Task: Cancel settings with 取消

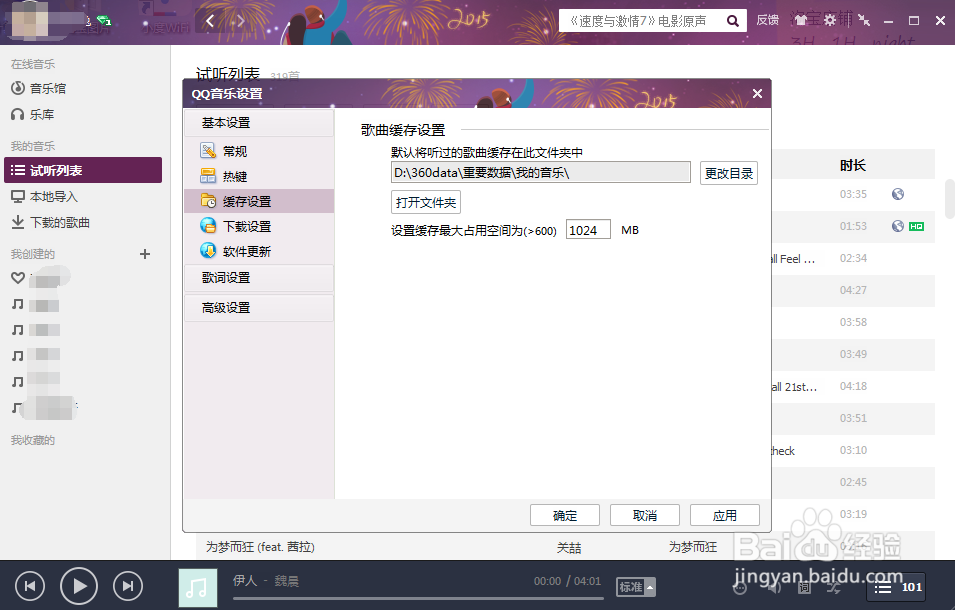Action: point(645,516)
